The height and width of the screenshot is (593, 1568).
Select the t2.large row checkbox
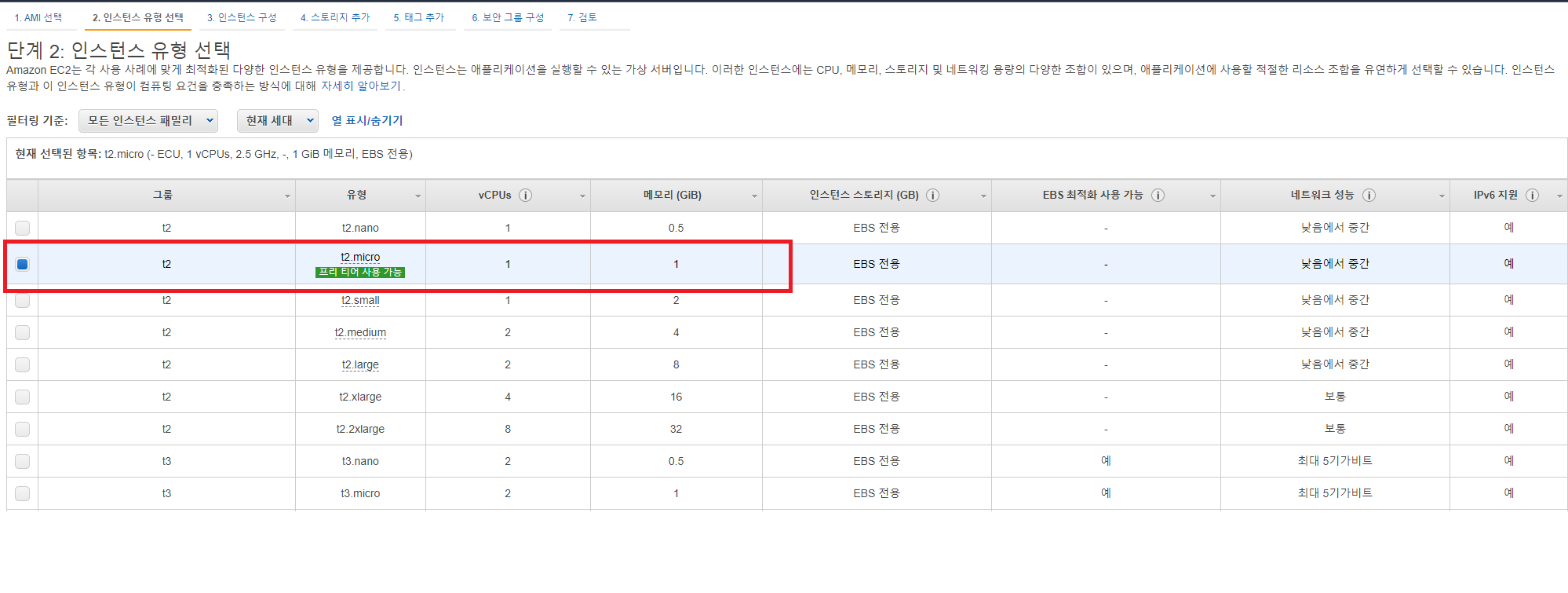click(22, 364)
